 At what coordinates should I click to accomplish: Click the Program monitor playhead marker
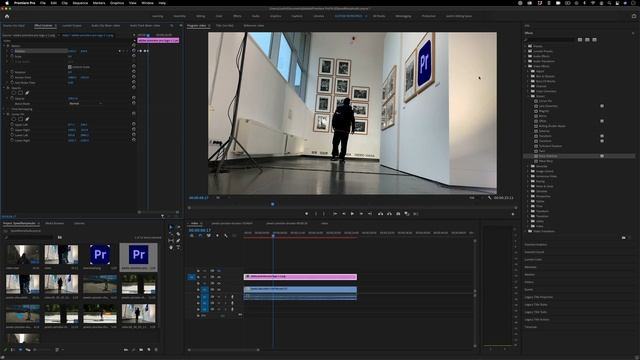point(273,204)
